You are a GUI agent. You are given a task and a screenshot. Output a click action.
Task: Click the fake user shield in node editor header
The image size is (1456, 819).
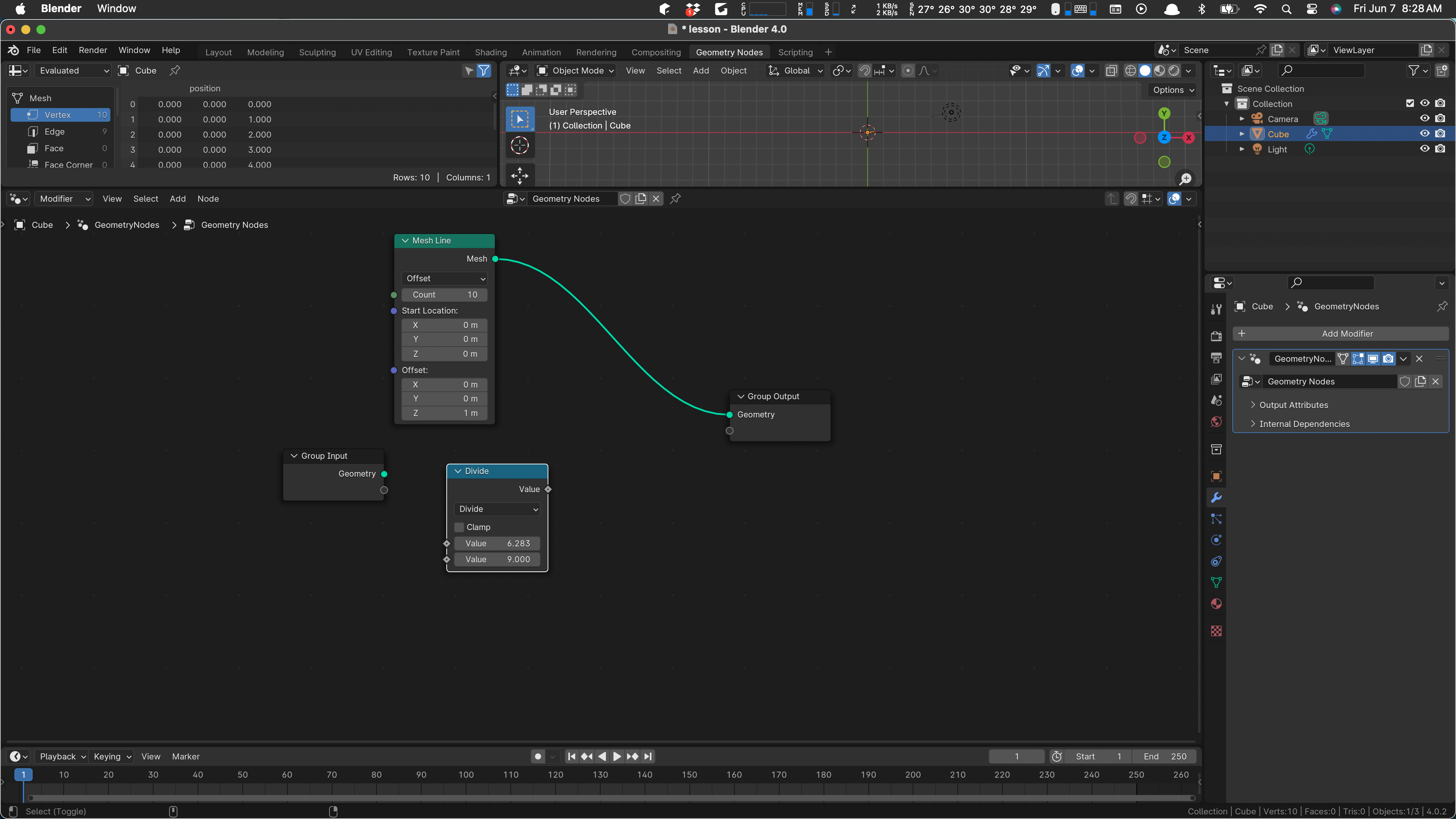tap(625, 198)
